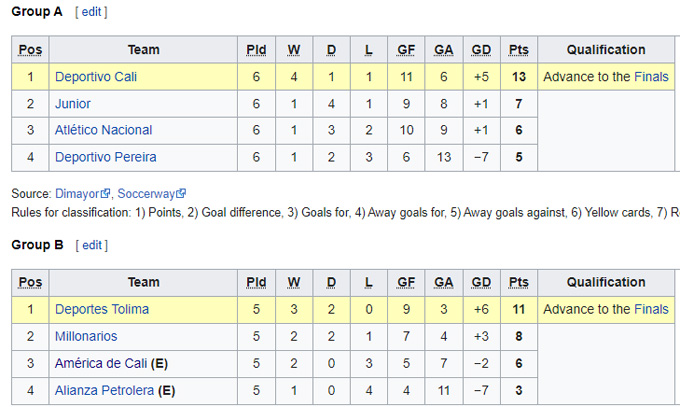Open the Junior team page
The width and height of the screenshot is (680, 407).
(x=73, y=104)
